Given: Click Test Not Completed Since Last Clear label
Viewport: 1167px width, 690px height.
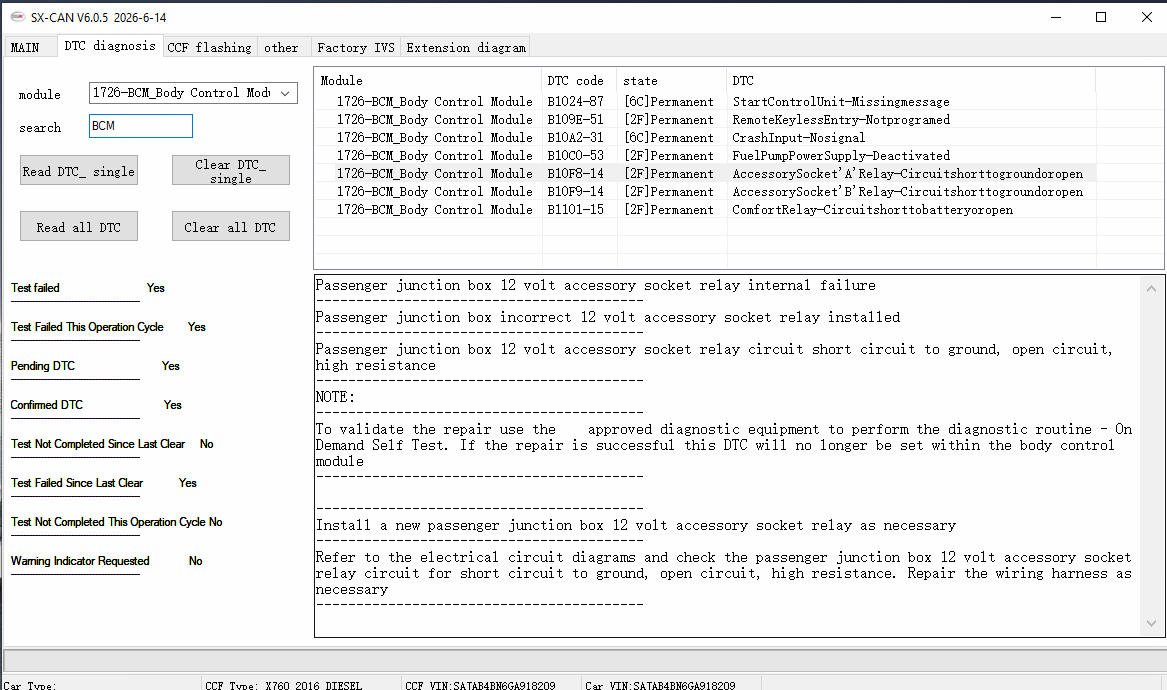Looking at the screenshot, I should [97, 444].
